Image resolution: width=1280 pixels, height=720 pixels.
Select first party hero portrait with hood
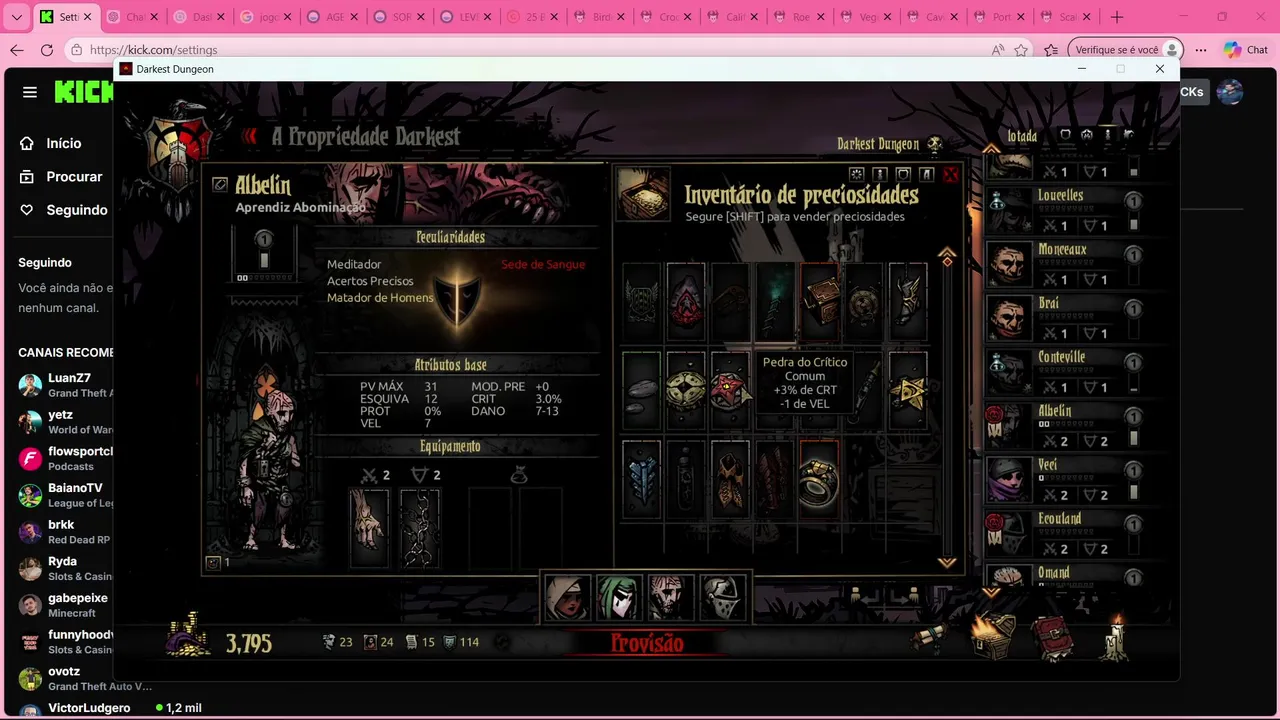coord(567,597)
